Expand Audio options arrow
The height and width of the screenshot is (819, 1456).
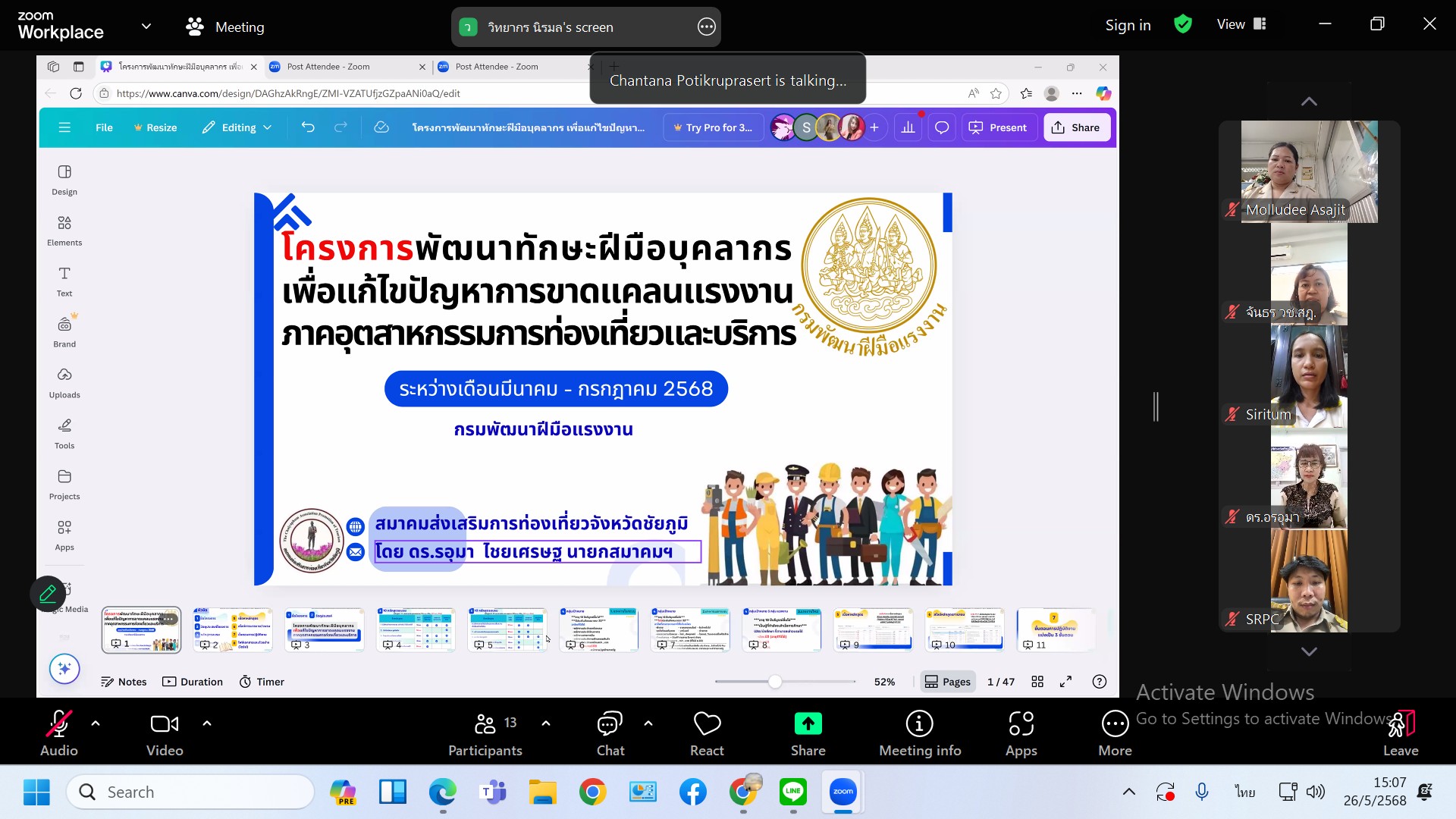point(96,723)
